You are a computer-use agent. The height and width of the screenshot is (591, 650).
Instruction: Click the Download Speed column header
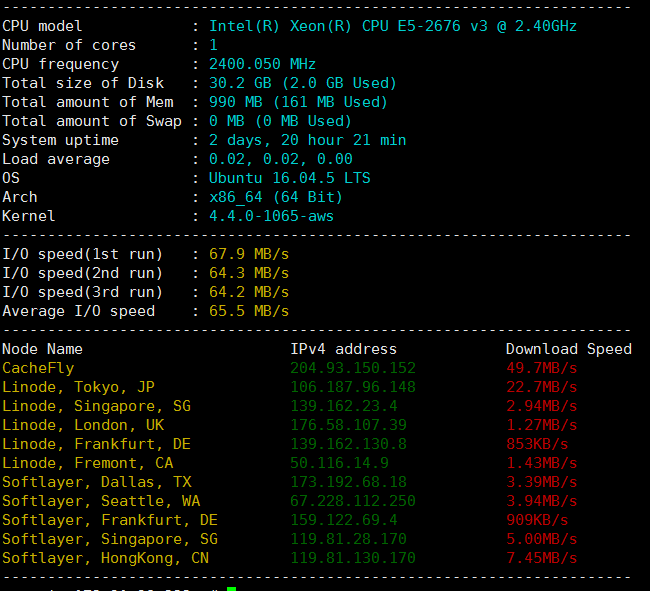(568, 349)
